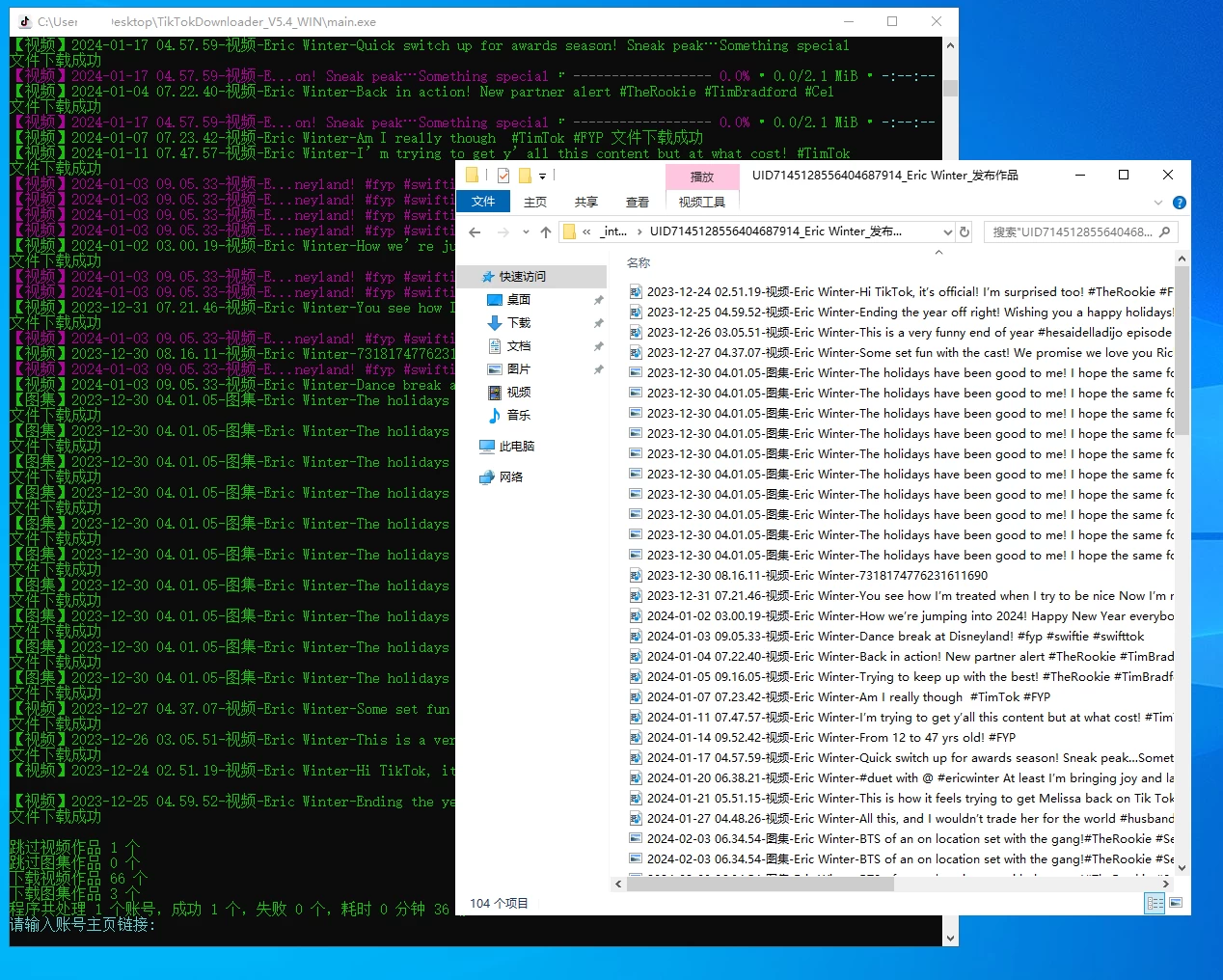Click the Properties icon in quick access toolbar
The width and height of the screenshot is (1223, 980).
(503, 176)
